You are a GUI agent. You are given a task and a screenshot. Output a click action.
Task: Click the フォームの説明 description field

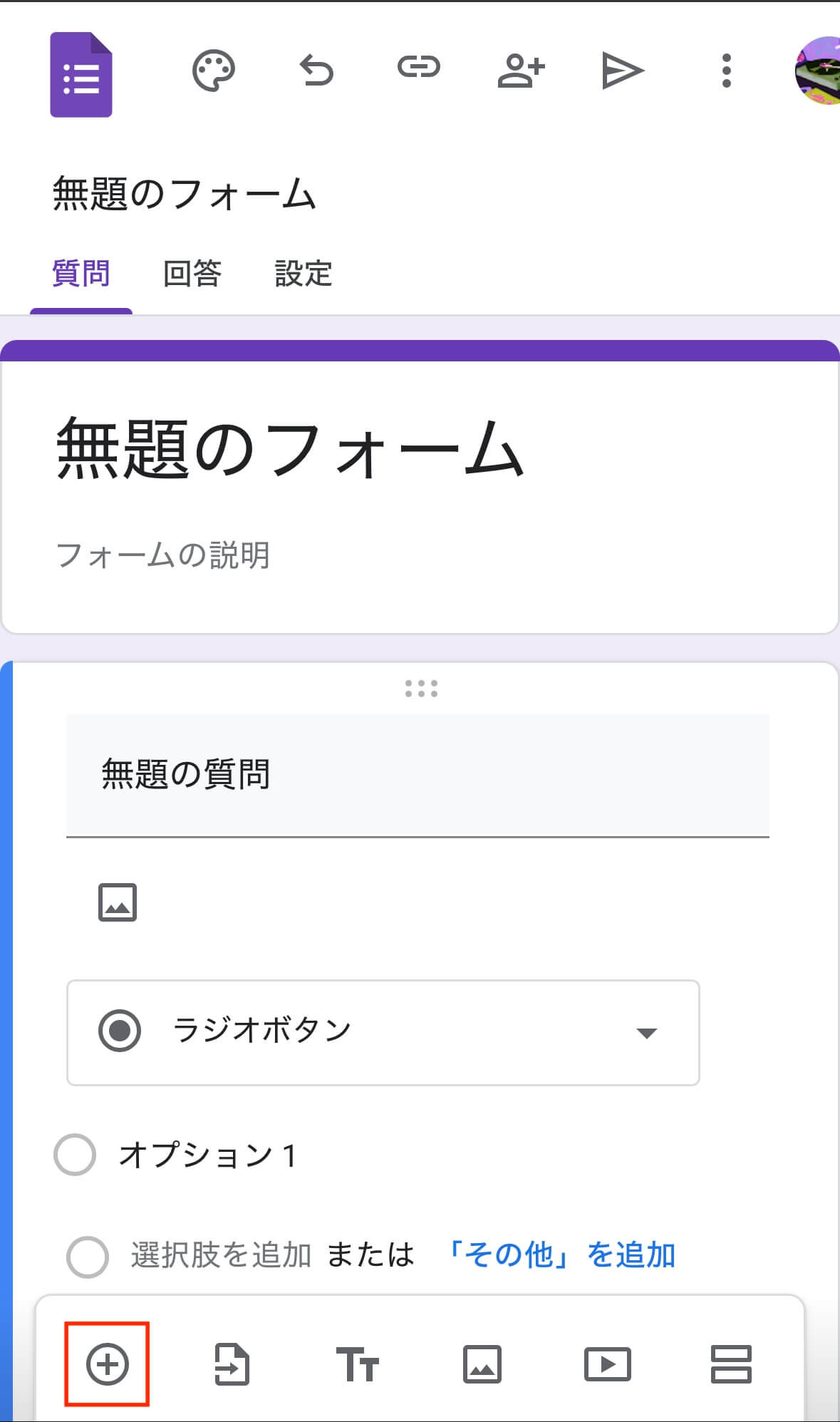click(x=163, y=555)
